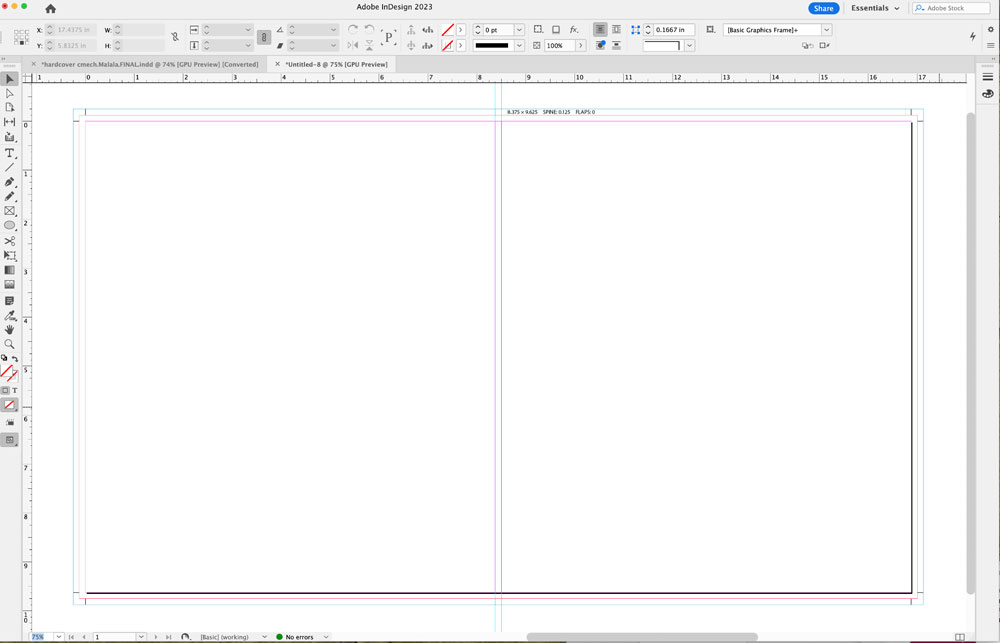Click the fill color swatch in the Control panel
This screenshot has width=1000, height=643.
[x=448, y=30]
